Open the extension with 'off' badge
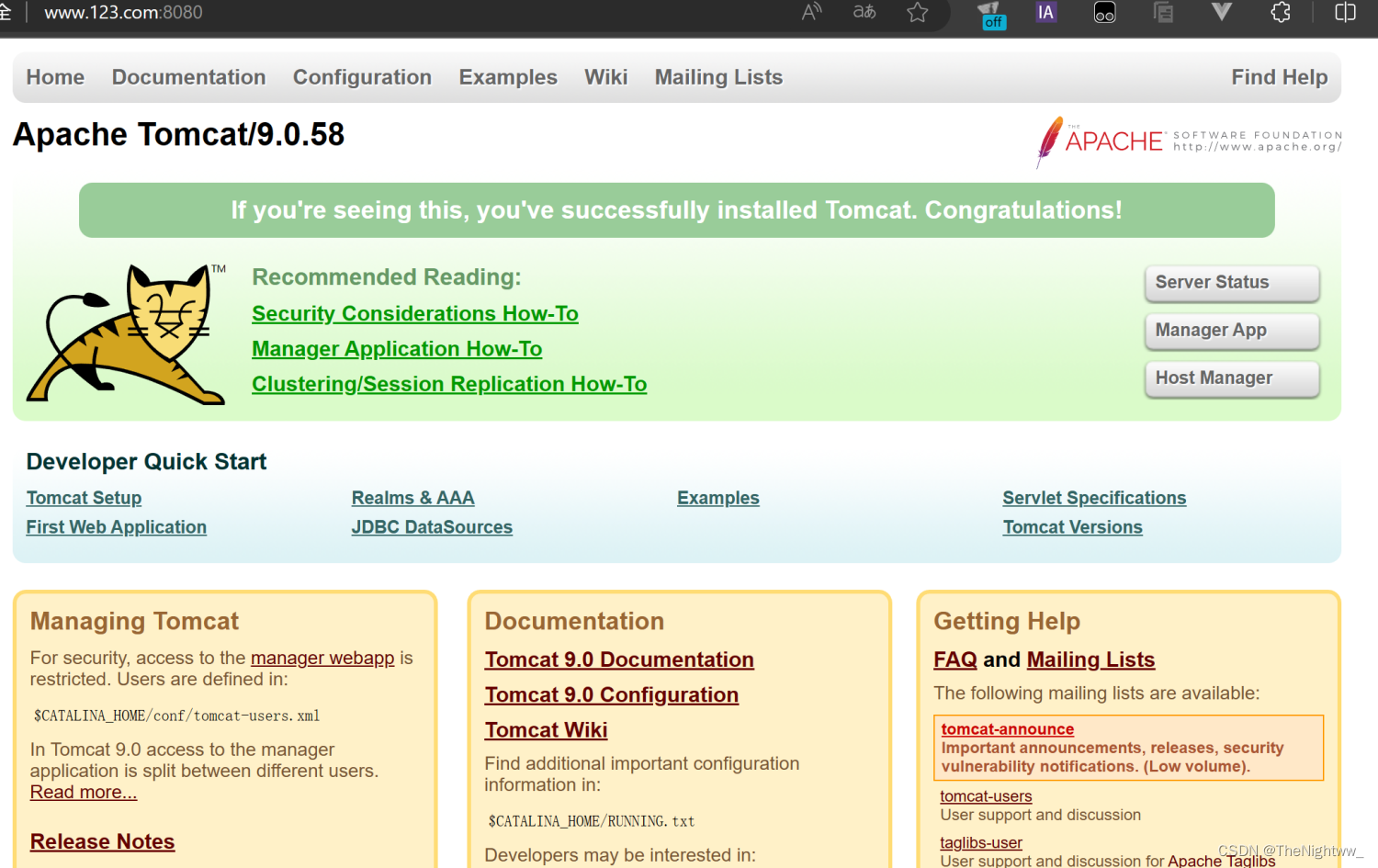Viewport: 1378px width, 868px height. (x=992, y=14)
